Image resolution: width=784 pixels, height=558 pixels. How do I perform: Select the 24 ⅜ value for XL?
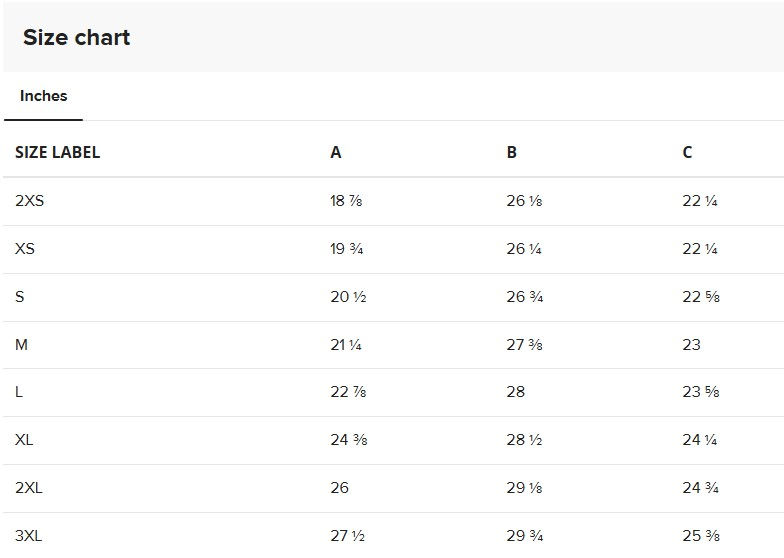349,440
